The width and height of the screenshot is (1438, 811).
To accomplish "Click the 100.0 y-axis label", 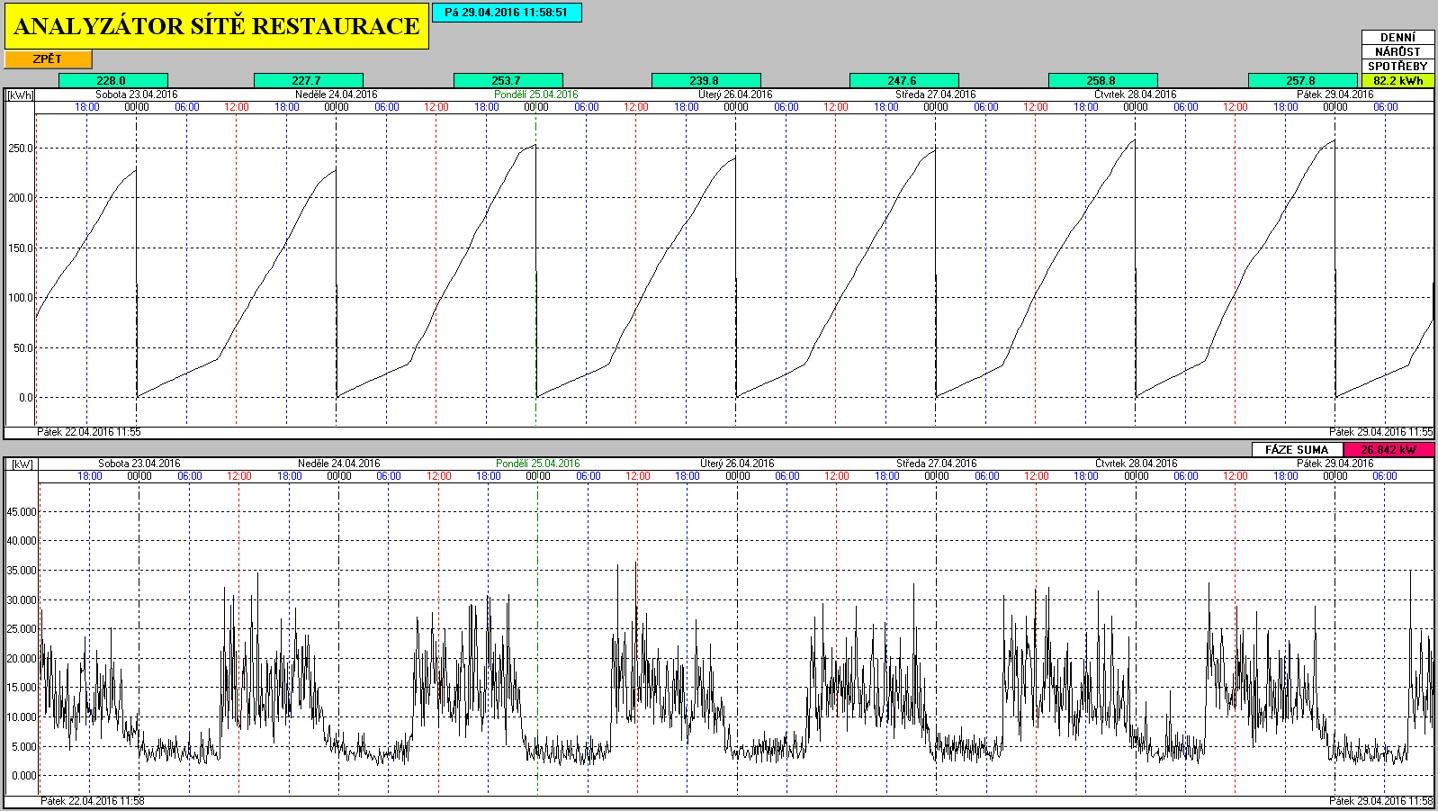I will click(x=22, y=298).
